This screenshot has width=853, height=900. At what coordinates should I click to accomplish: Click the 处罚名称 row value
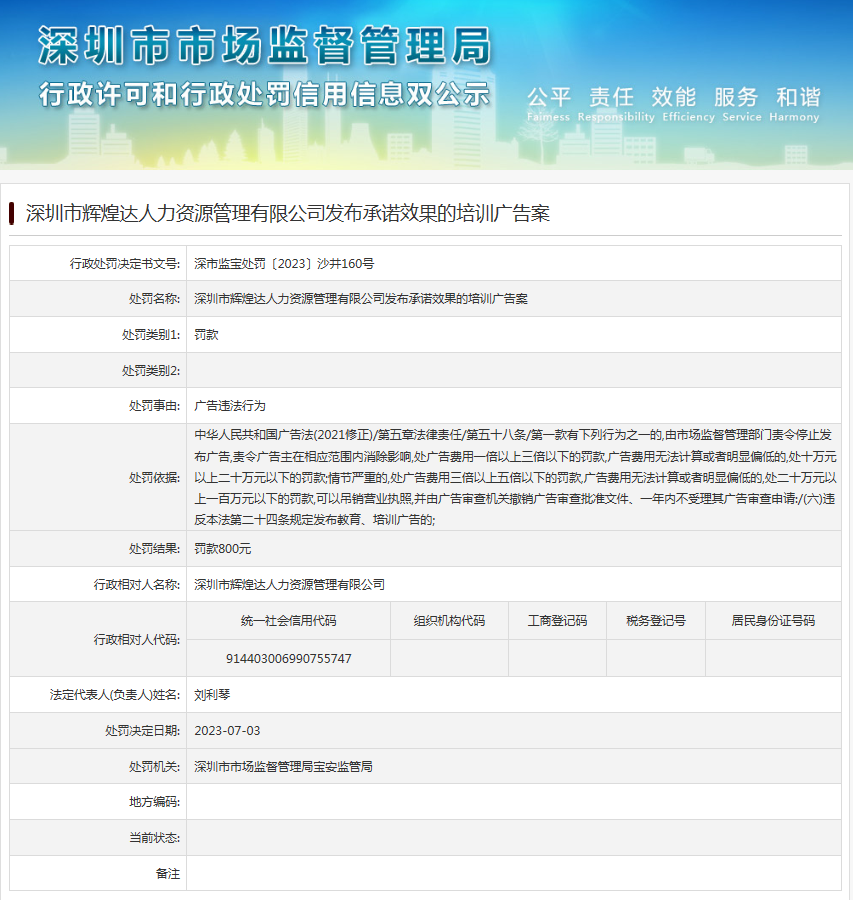(x=360, y=299)
